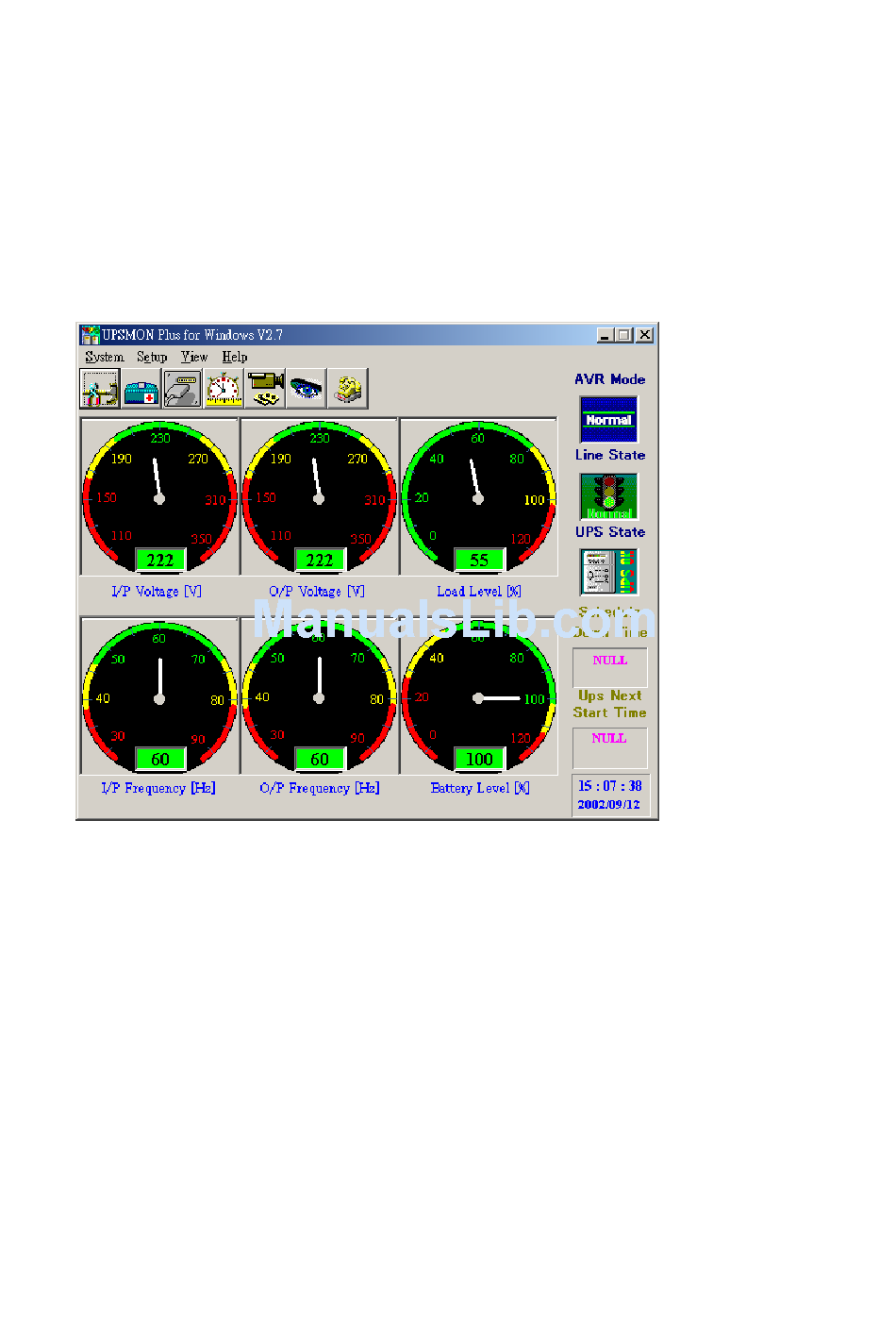The width and height of the screenshot is (896, 1340).
Task: Click the 55 Load Level readout
Action: tap(479, 560)
